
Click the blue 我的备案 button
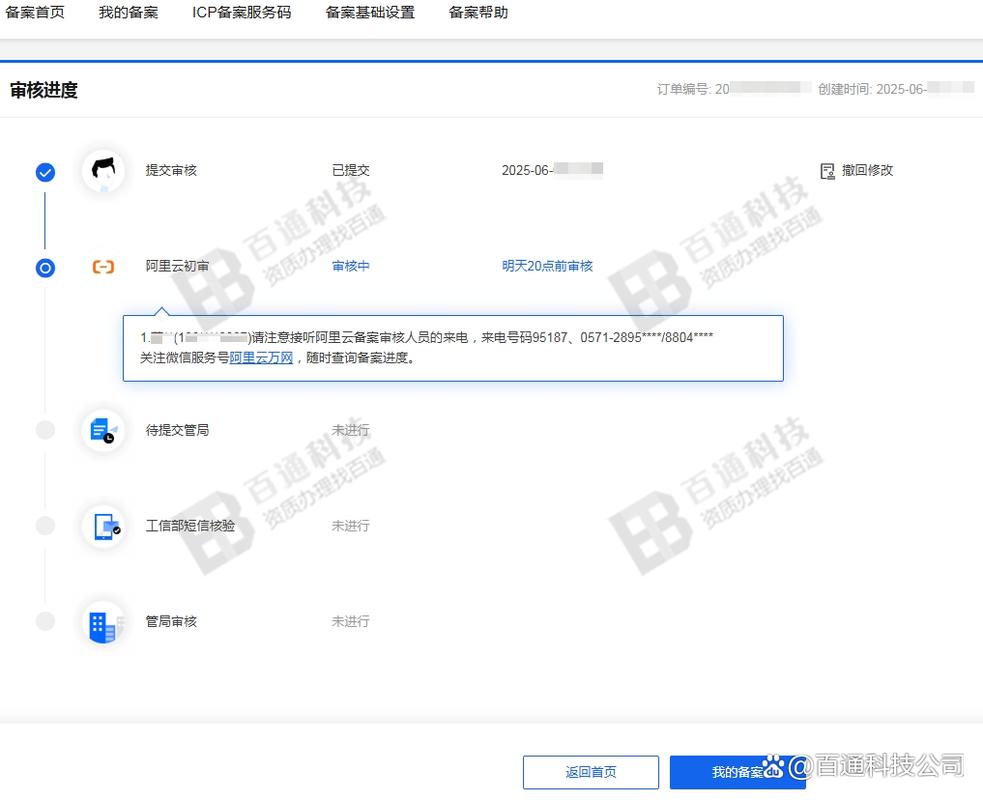[737, 772]
